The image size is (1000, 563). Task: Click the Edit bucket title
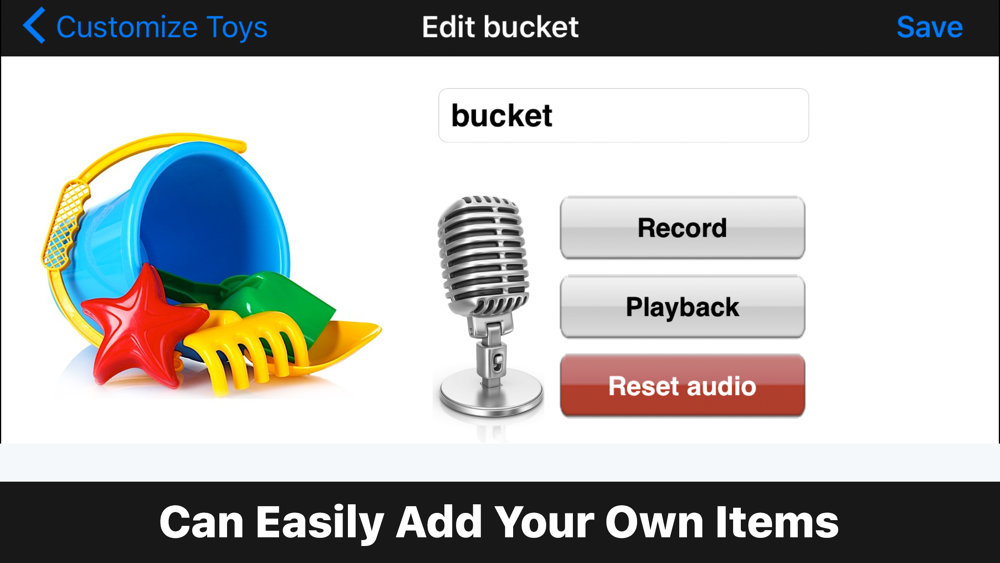click(500, 27)
